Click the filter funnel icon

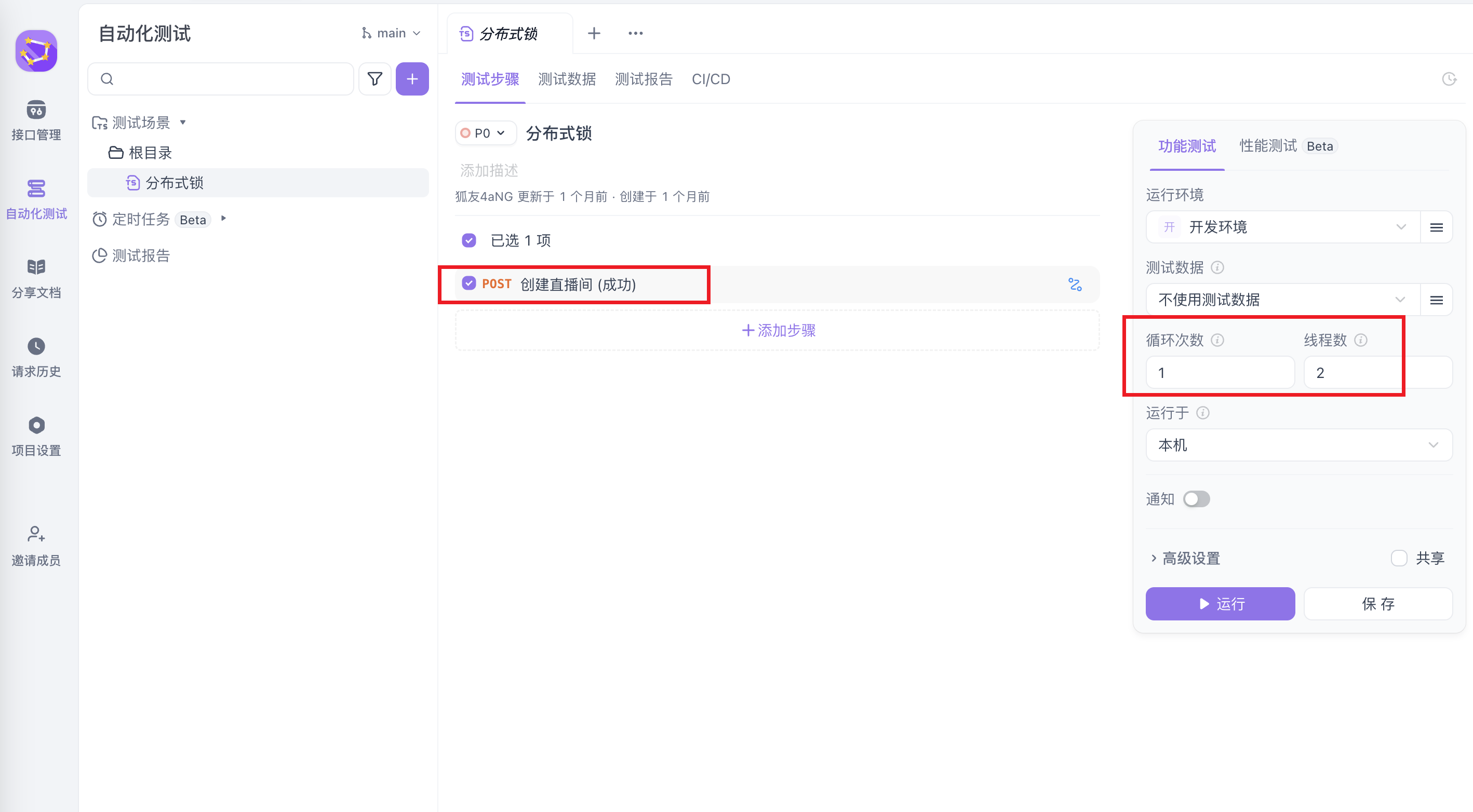[x=374, y=79]
